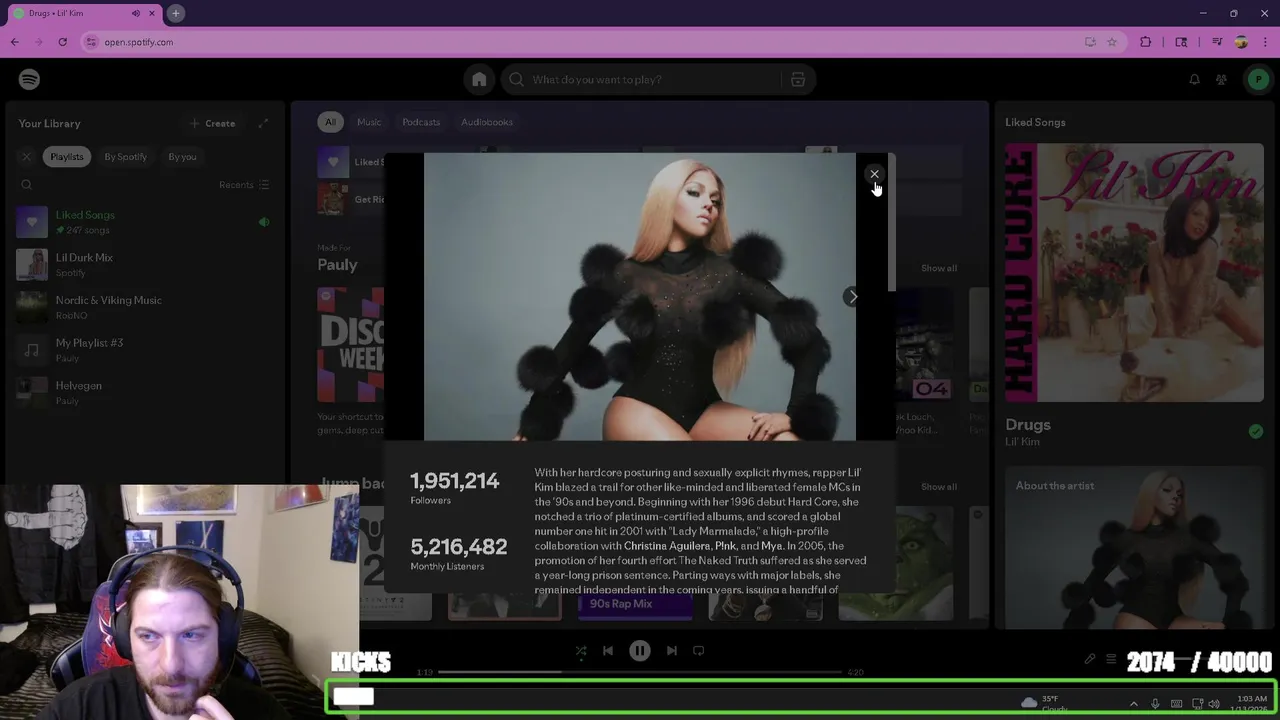Viewport: 1280px width, 720px height.
Task: Open the profile avatar menu
Action: [x=1258, y=79]
